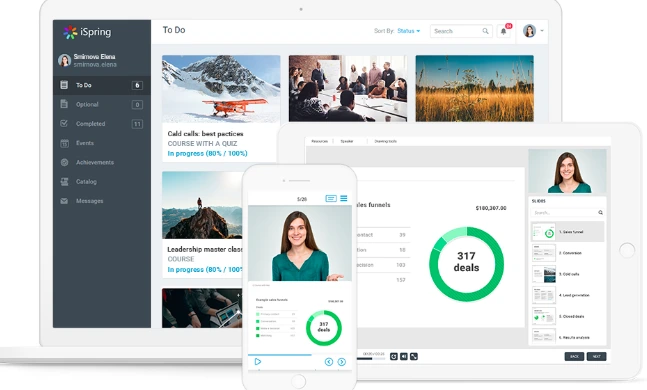Click the Slides panel search field on tablet
This screenshot has height=390, width=647.
click(567, 213)
